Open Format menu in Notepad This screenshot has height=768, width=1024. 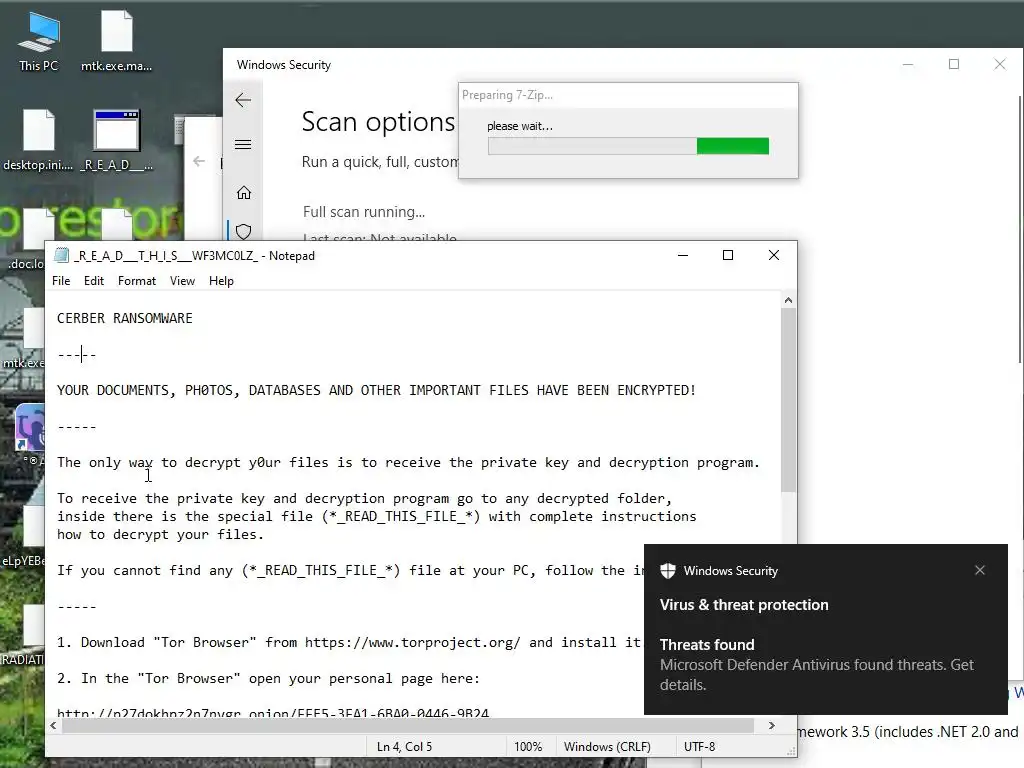click(x=136, y=281)
